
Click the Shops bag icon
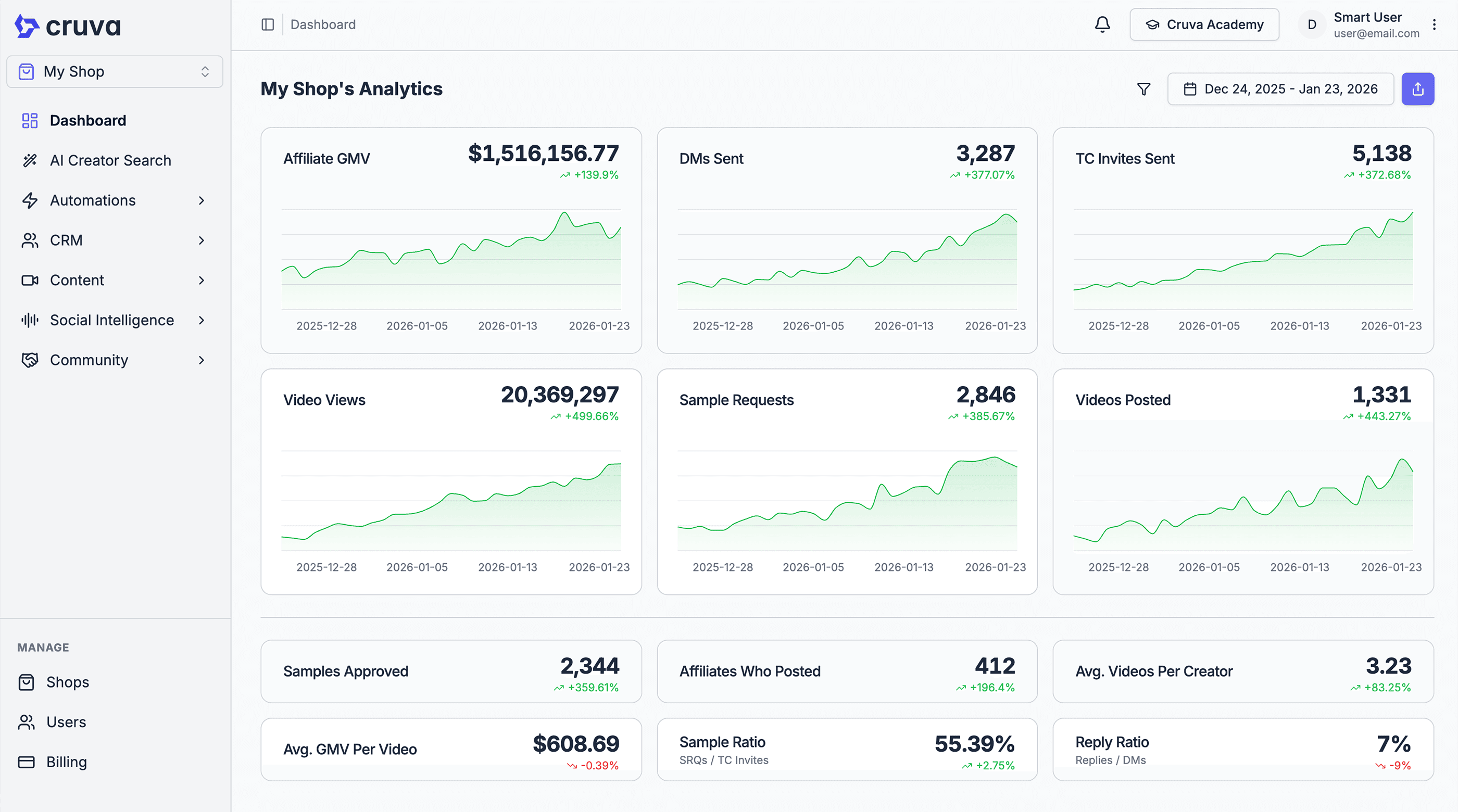[26, 682]
